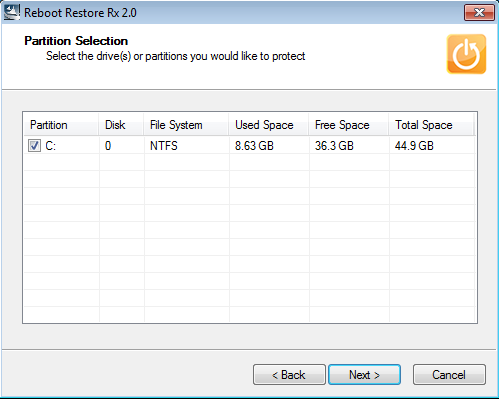Select the C: partition row label
Viewport: 499px width, 399px height.
click(x=51, y=146)
